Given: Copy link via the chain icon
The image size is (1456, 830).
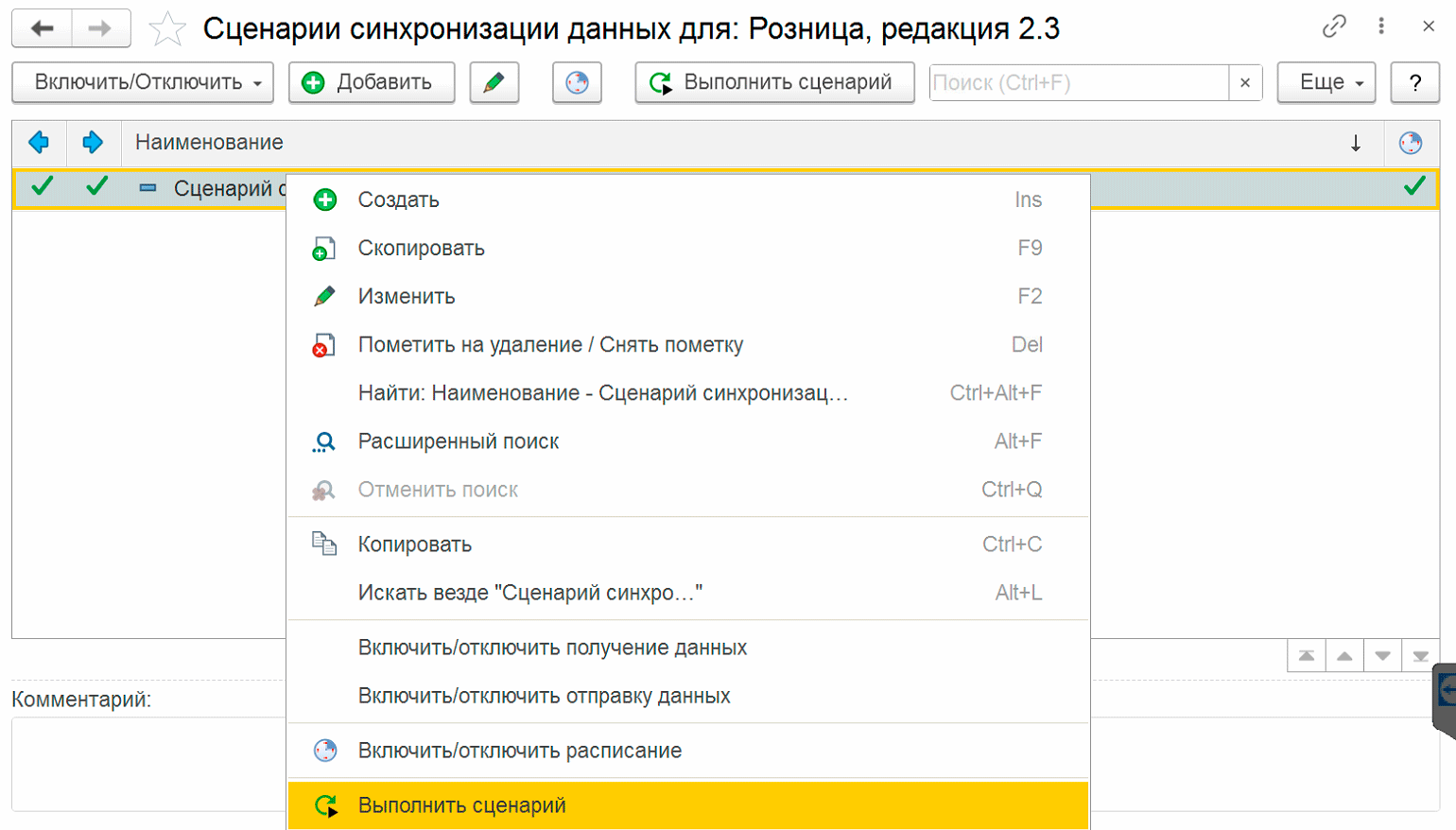Looking at the screenshot, I should coord(1334,26).
